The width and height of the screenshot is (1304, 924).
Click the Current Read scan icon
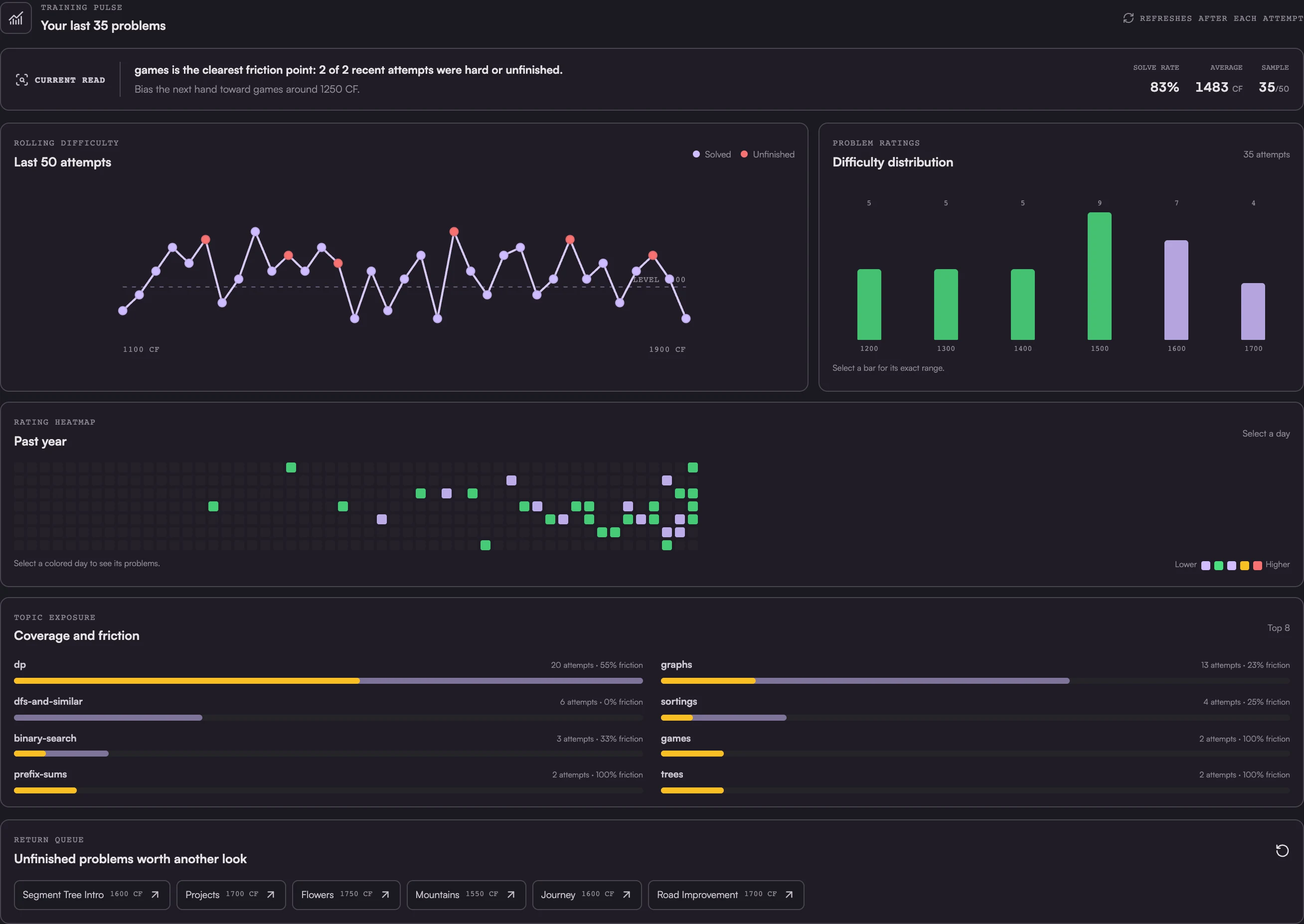coord(21,80)
